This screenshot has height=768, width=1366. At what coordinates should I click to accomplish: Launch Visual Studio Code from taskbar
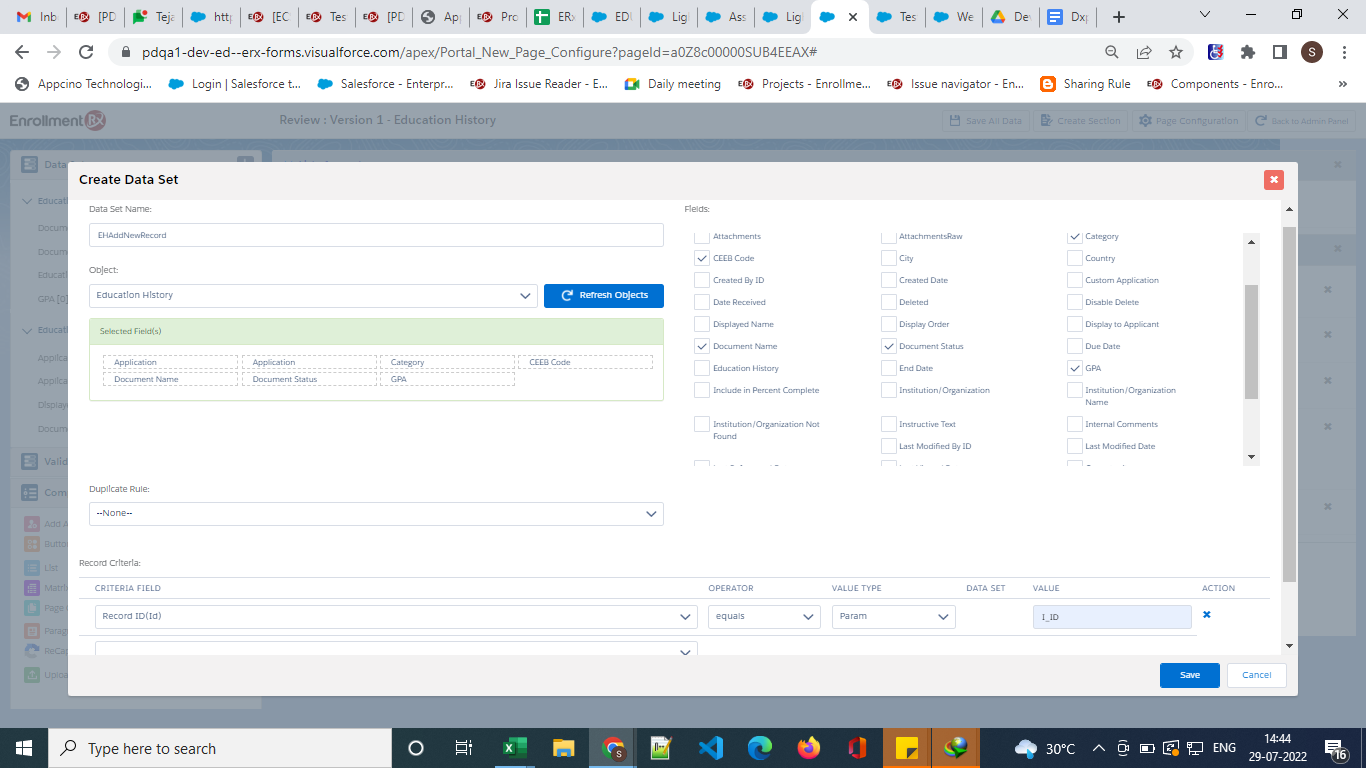710,748
